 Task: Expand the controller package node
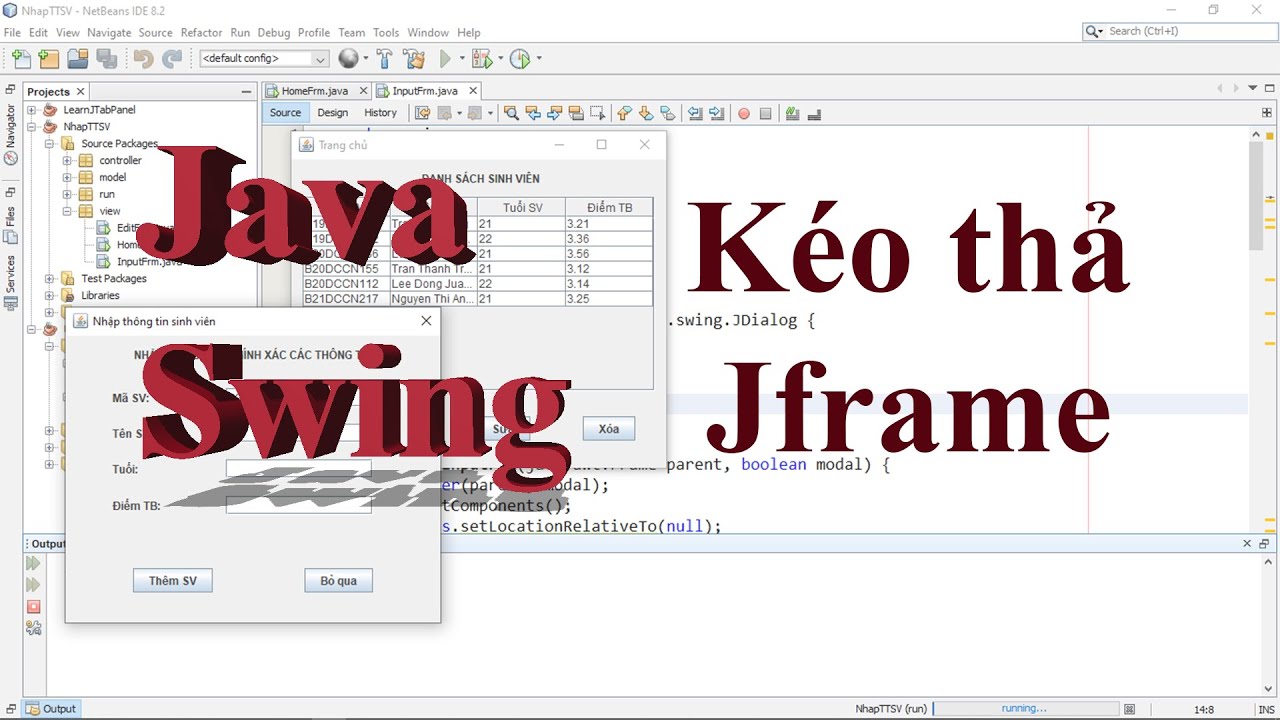point(68,160)
